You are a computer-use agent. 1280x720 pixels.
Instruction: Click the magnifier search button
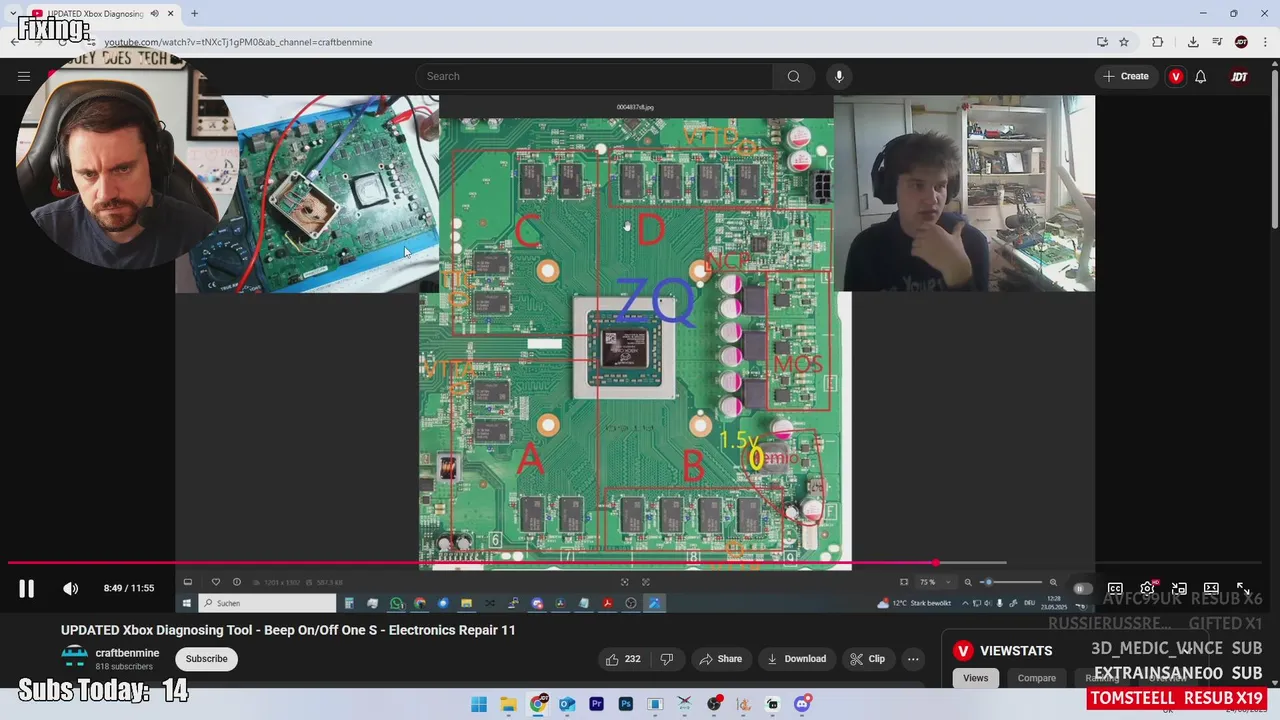pos(793,76)
